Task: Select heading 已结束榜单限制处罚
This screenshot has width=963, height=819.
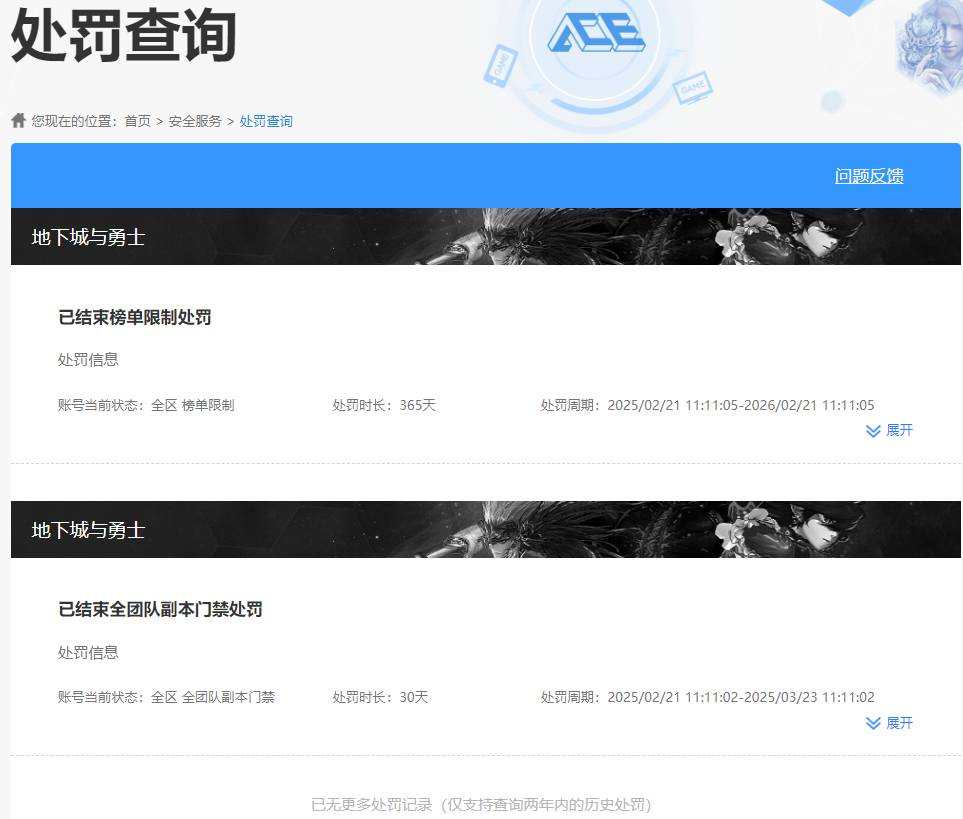Action: (x=135, y=317)
